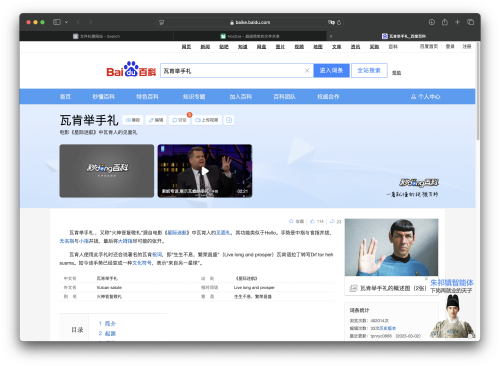Play the talk show video thumbnail
This screenshot has height=367, width=500.
(205, 171)
